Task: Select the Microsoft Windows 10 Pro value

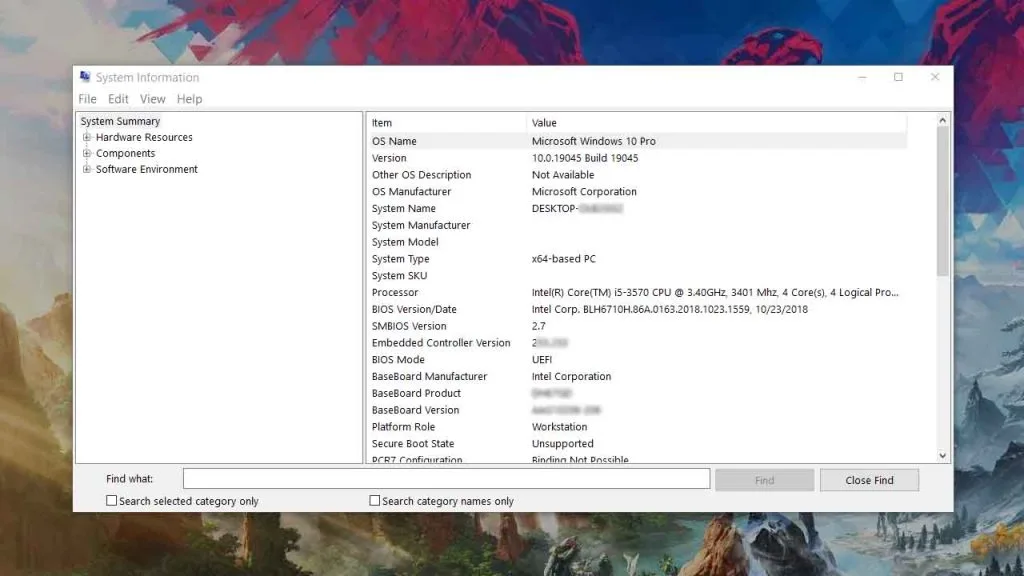Action: click(x=594, y=141)
